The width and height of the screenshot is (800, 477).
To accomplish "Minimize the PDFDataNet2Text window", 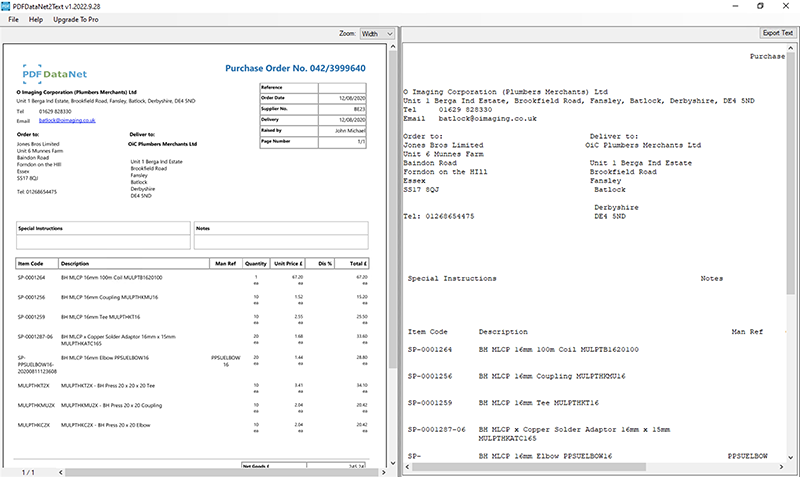I will click(736, 6).
